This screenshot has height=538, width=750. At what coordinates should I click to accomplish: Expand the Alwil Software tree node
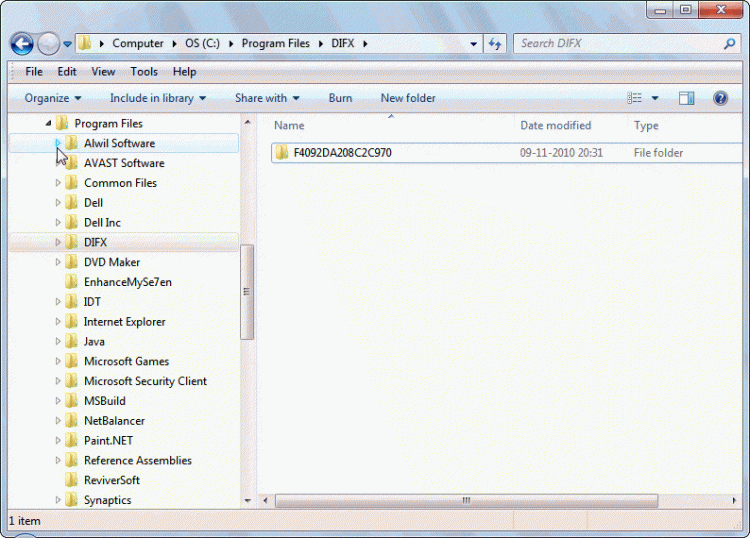coord(57,143)
